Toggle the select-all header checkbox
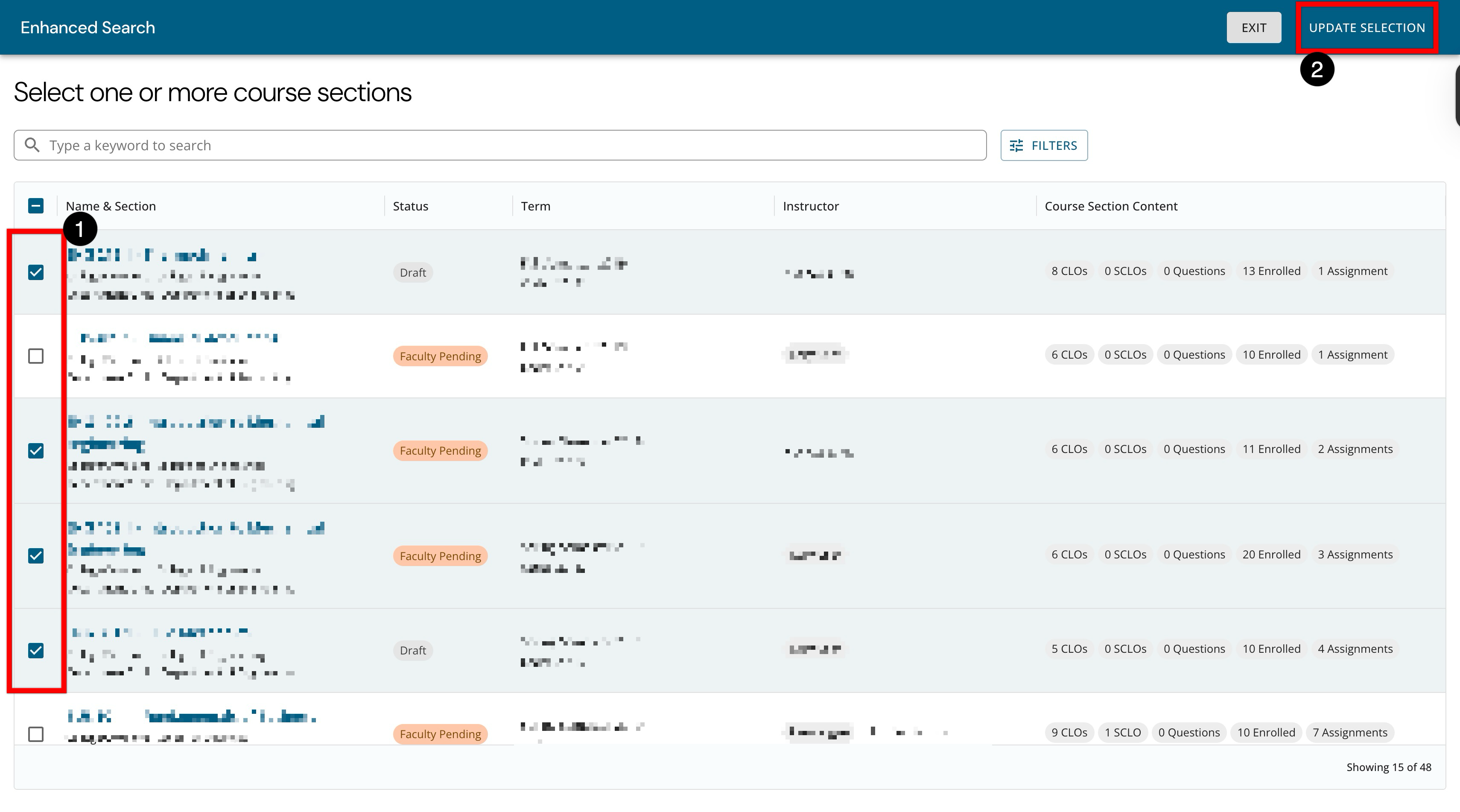1460x812 pixels. [x=36, y=206]
